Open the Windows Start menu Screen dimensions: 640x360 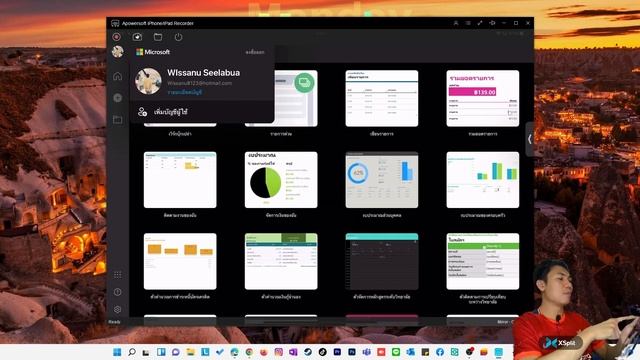(117, 352)
